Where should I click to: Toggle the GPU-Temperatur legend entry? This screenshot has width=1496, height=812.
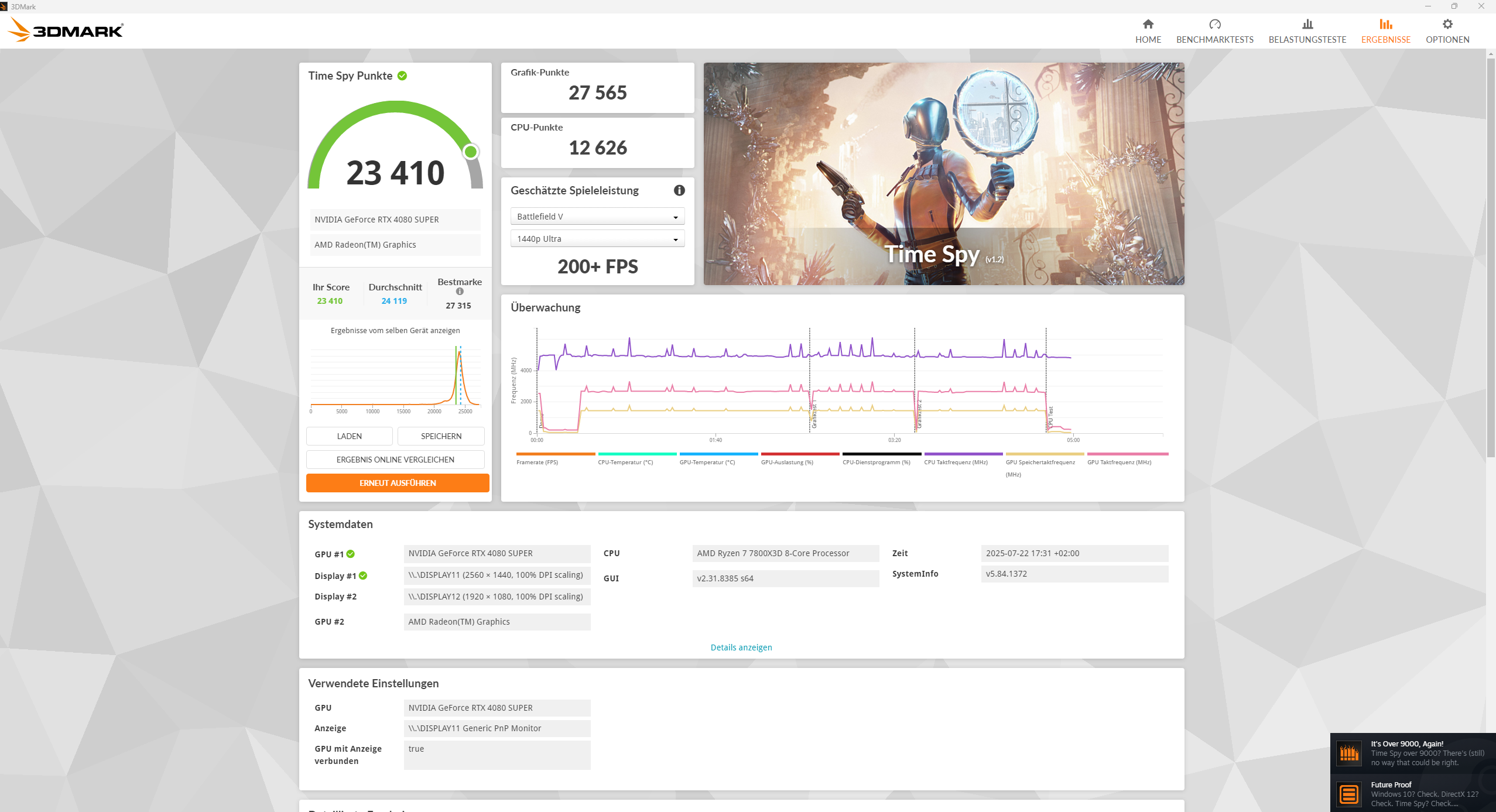pos(707,462)
